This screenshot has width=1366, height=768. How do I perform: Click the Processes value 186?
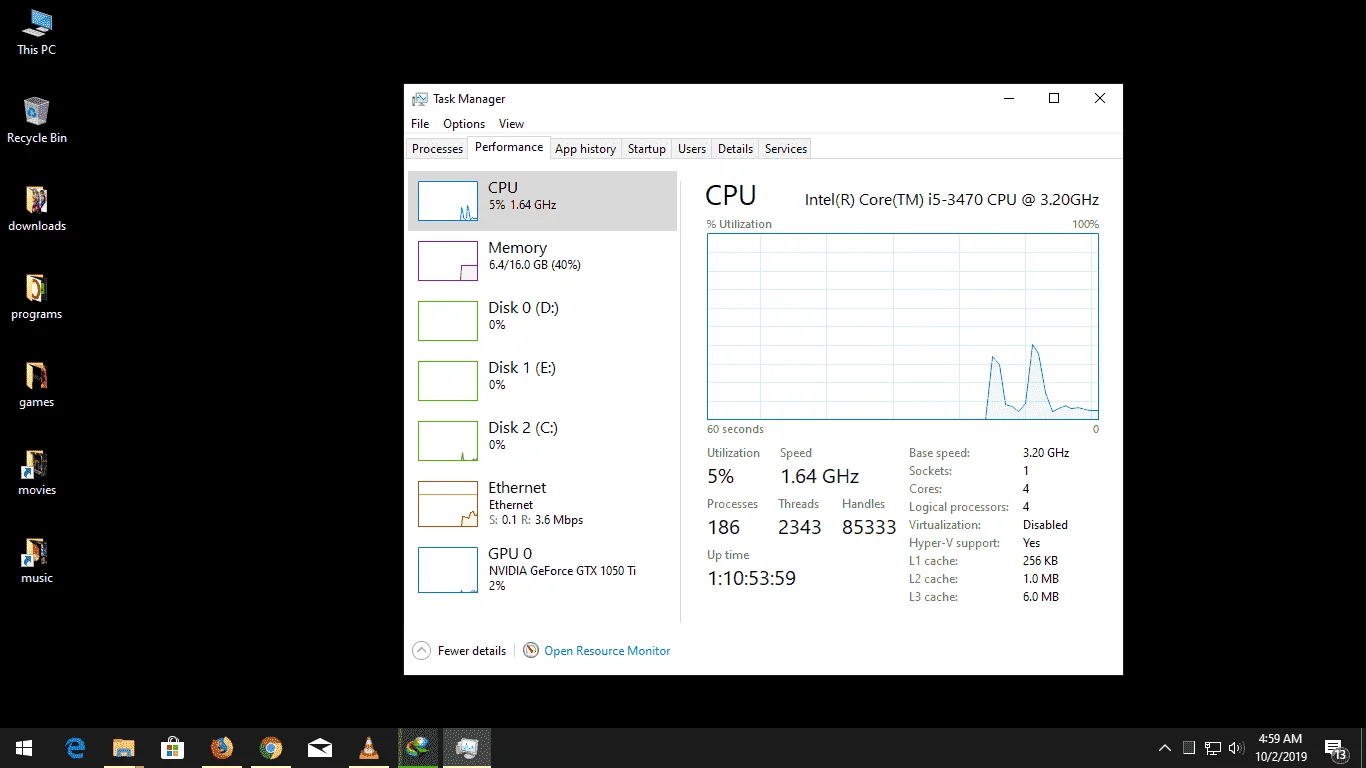pyautogui.click(x=724, y=527)
